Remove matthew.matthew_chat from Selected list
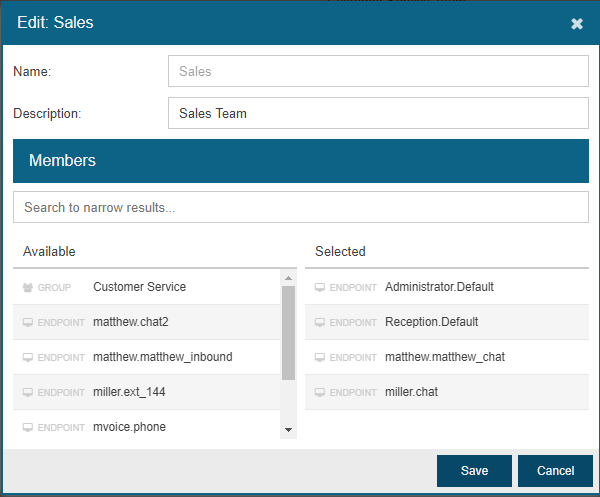Viewport: 600px width, 497px height. point(447,357)
